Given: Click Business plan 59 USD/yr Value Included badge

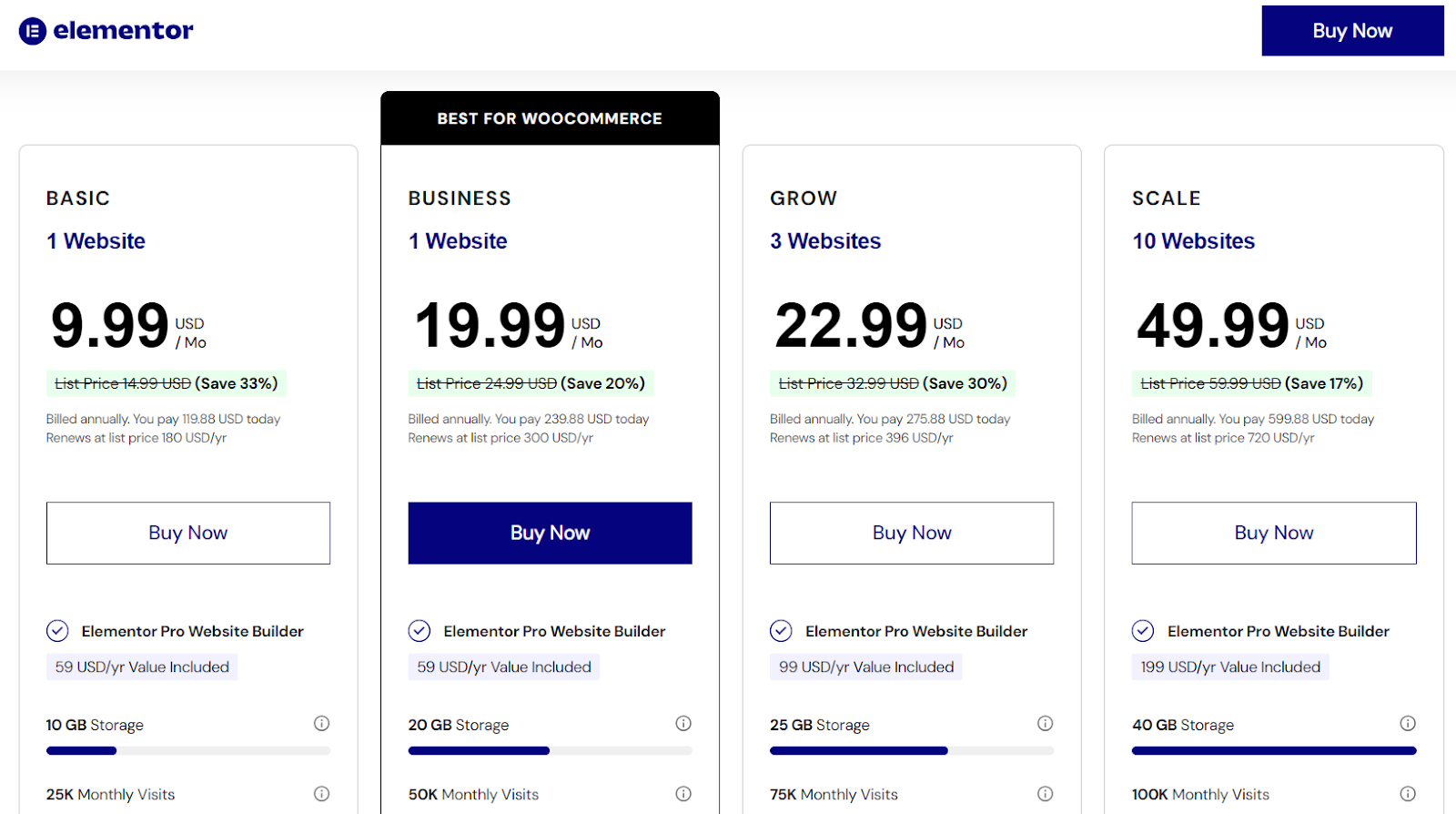Looking at the screenshot, I should [504, 667].
